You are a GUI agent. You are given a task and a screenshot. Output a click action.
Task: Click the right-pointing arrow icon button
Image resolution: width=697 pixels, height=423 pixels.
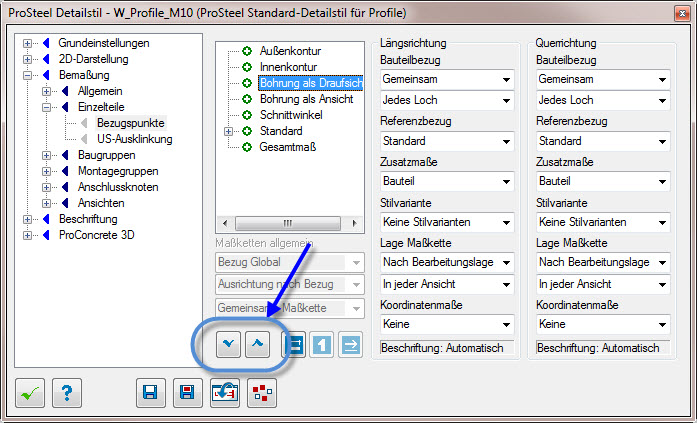click(x=350, y=344)
